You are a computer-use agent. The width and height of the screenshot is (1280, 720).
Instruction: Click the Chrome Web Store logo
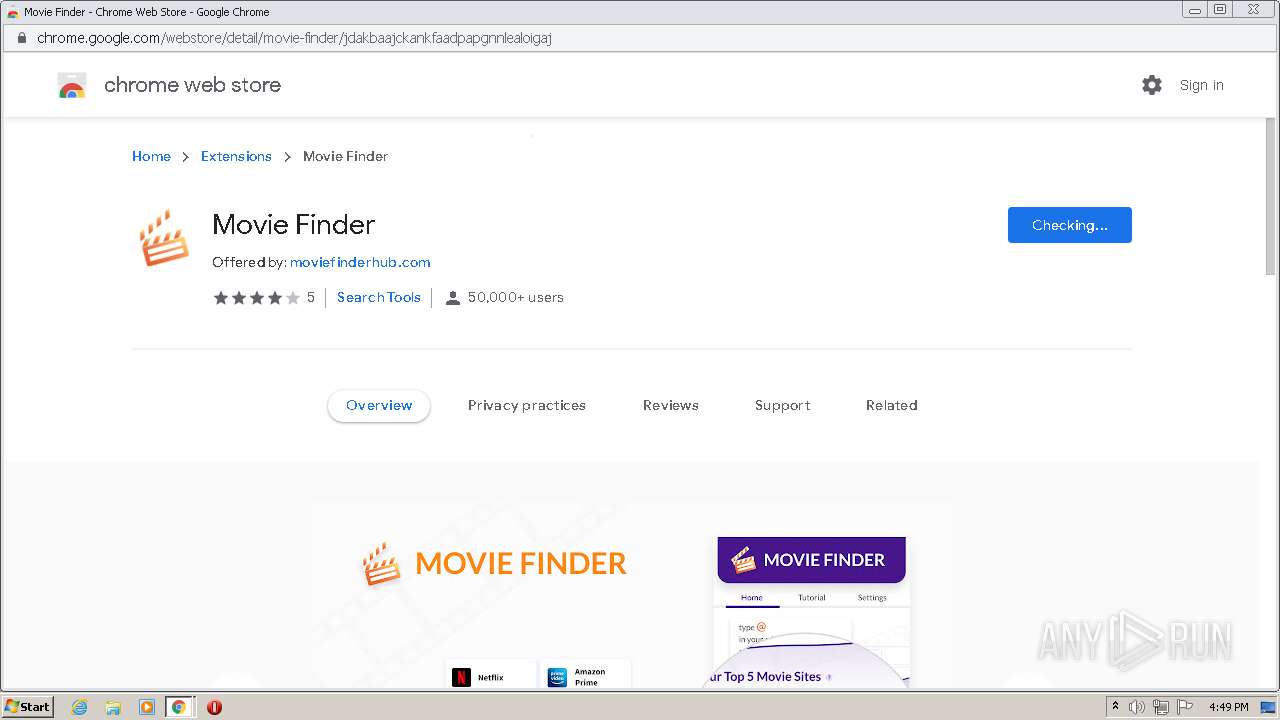point(72,85)
